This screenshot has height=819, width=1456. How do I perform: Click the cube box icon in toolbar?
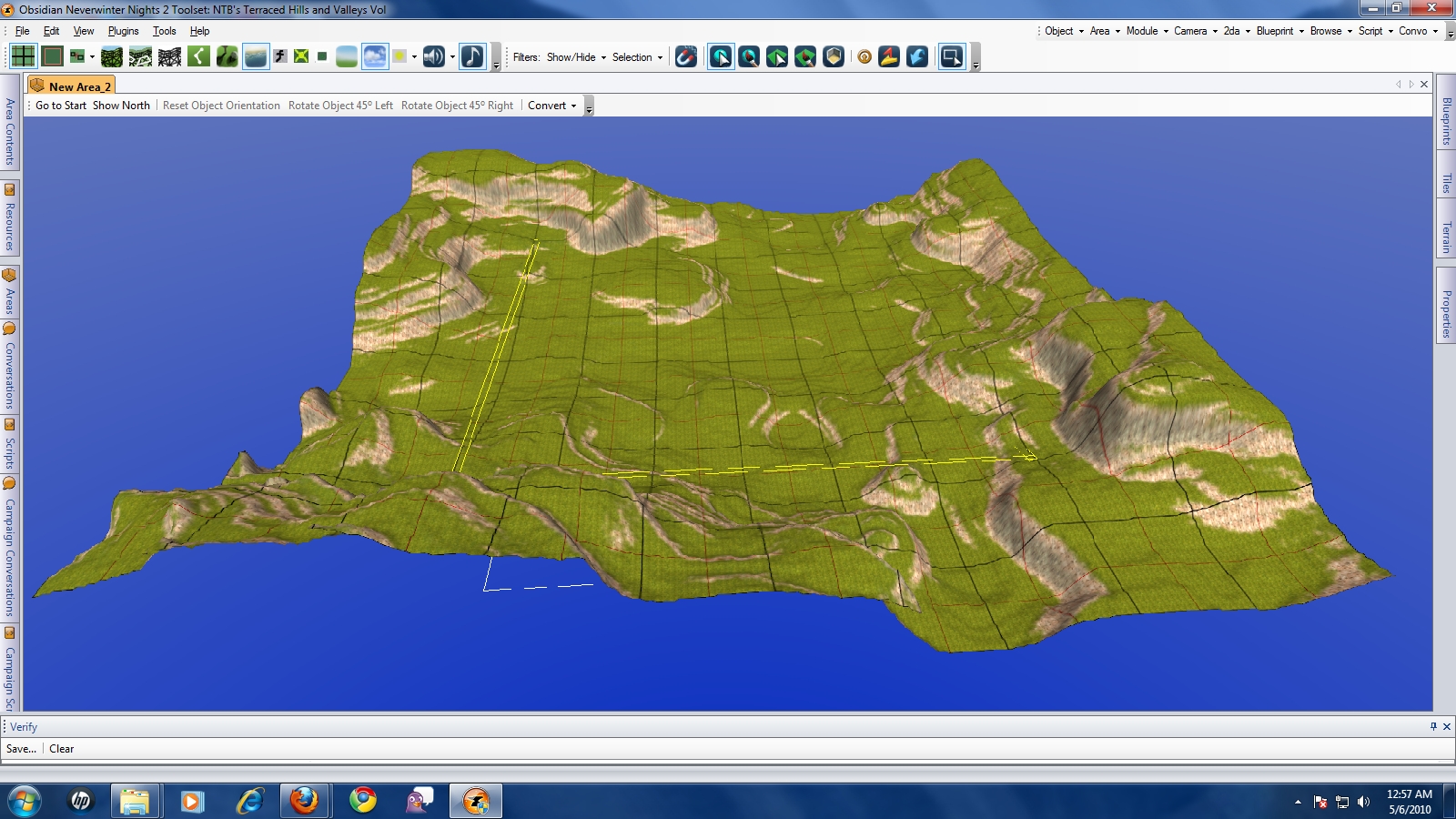(x=834, y=56)
